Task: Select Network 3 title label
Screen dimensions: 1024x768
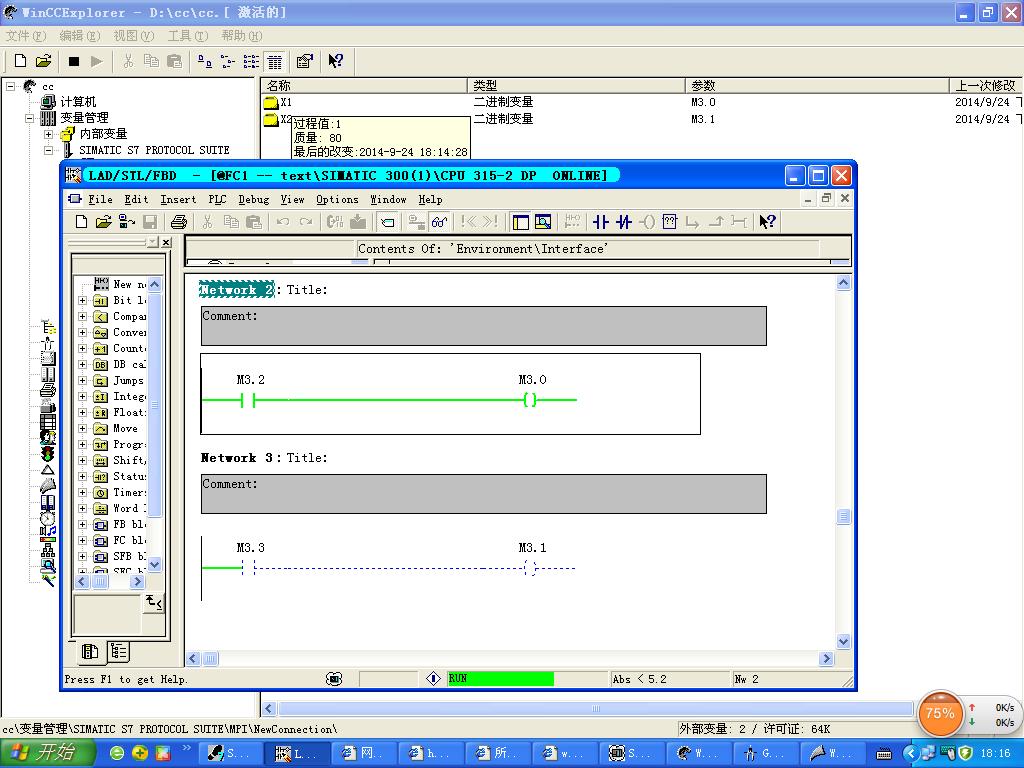Action: (x=236, y=458)
